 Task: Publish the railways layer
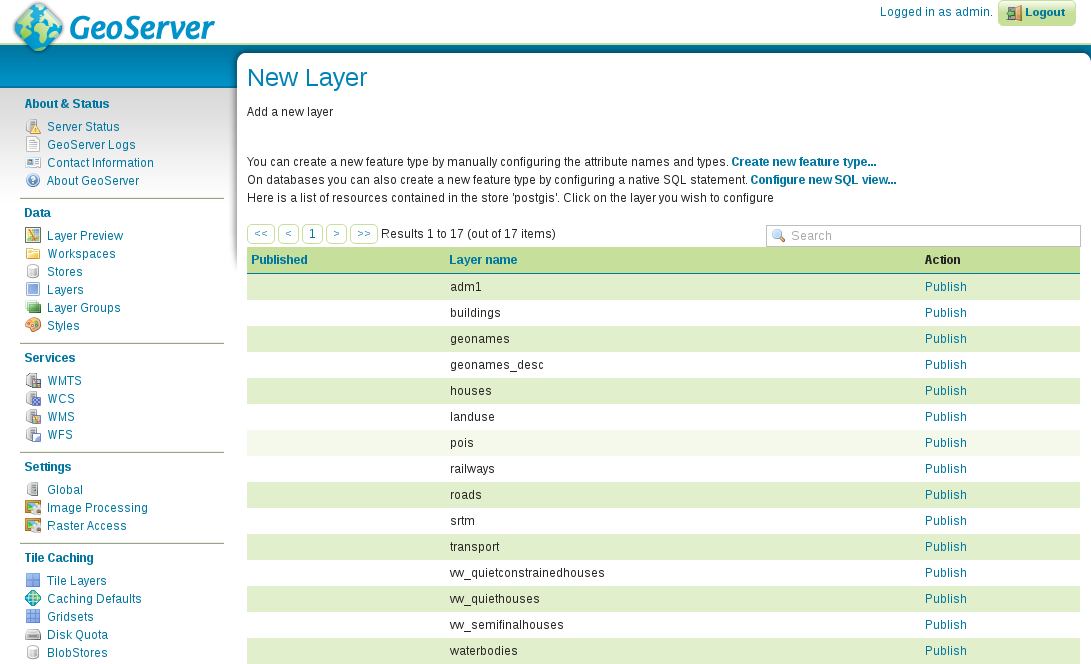coord(946,469)
